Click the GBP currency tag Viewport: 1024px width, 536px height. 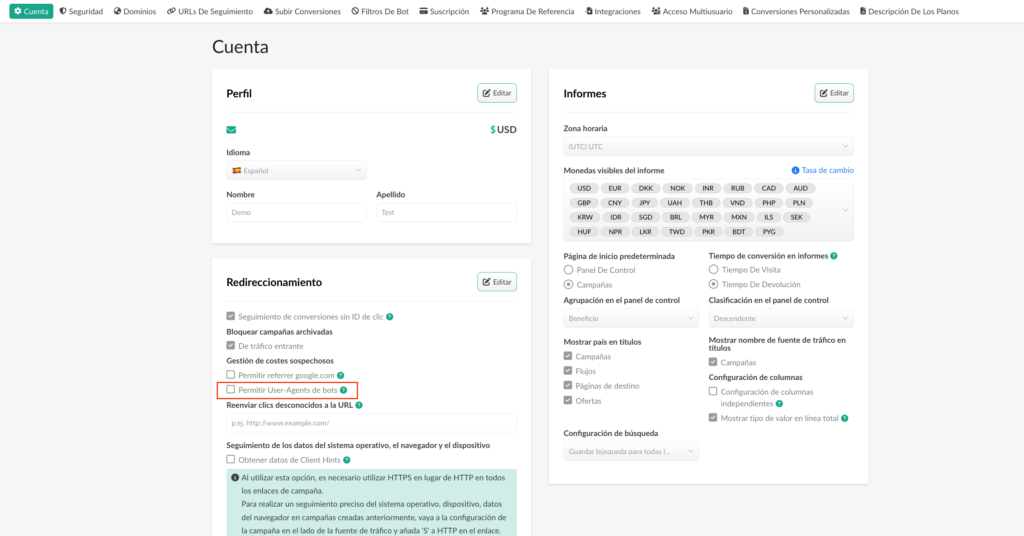point(584,203)
